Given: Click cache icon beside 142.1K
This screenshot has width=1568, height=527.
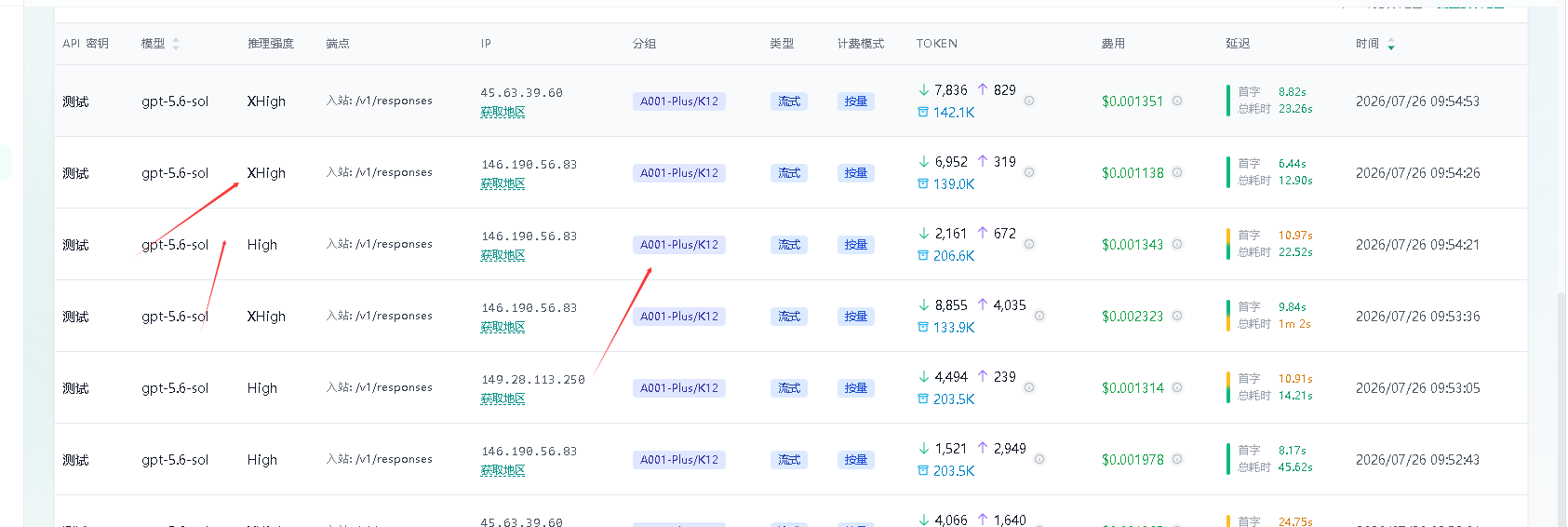Looking at the screenshot, I should (923, 112).
